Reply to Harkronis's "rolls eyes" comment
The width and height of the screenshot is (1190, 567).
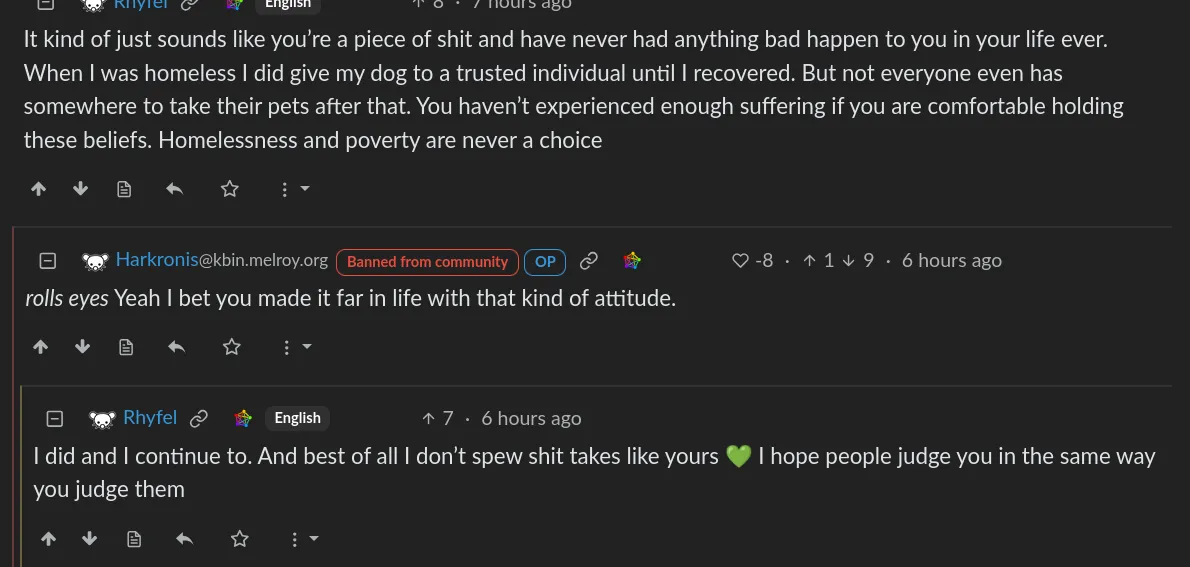[177, 347]
